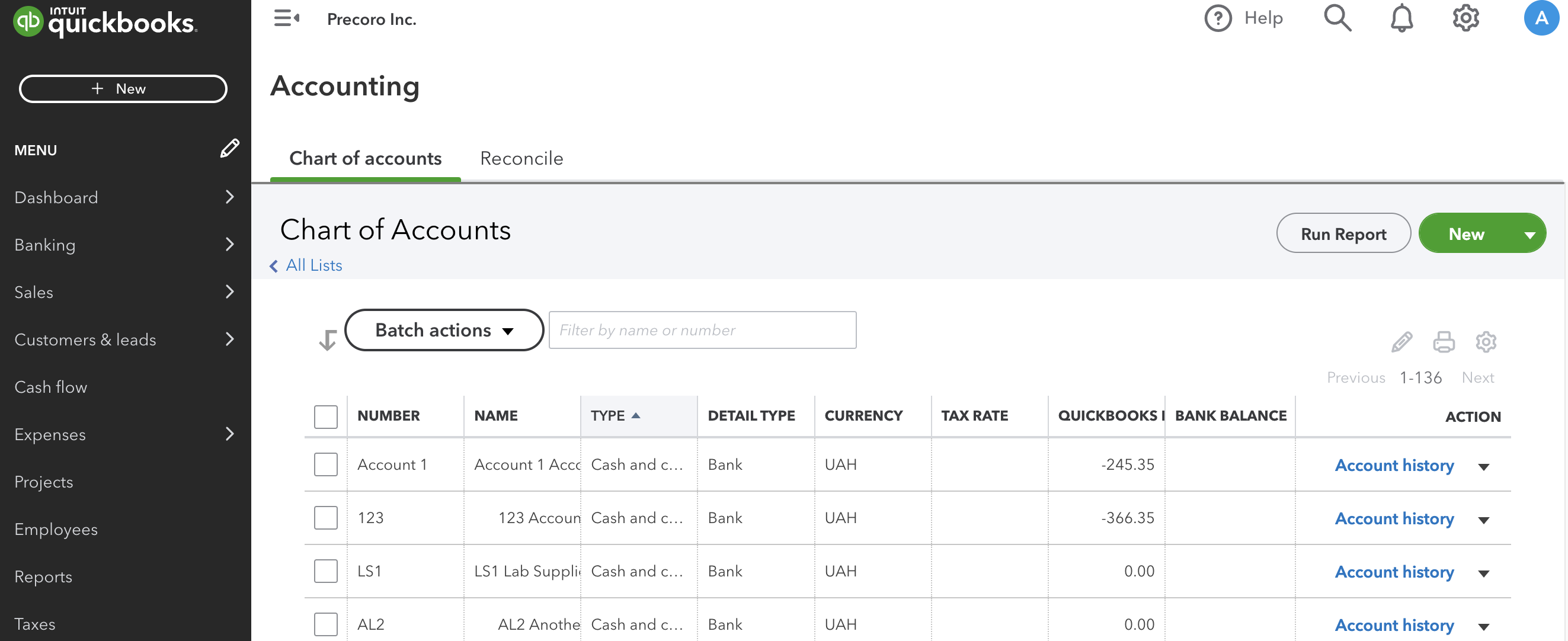Viewport: 1568px width, 641px height.
Task: Open QuickBooks settings gear
Action: click(x=1465, y=18)
